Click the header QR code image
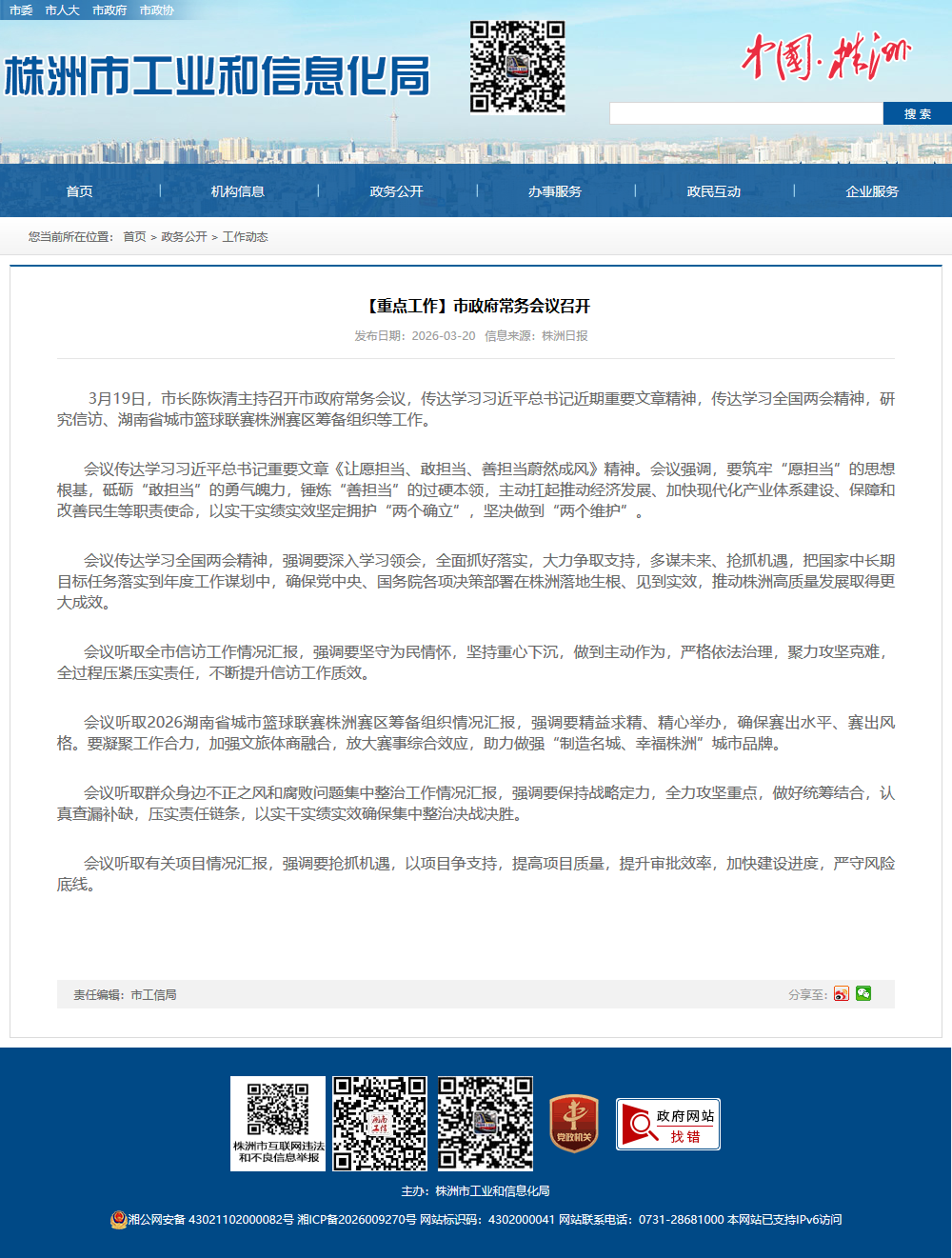This screenshot has height=1258, width=952. [517, 67]
